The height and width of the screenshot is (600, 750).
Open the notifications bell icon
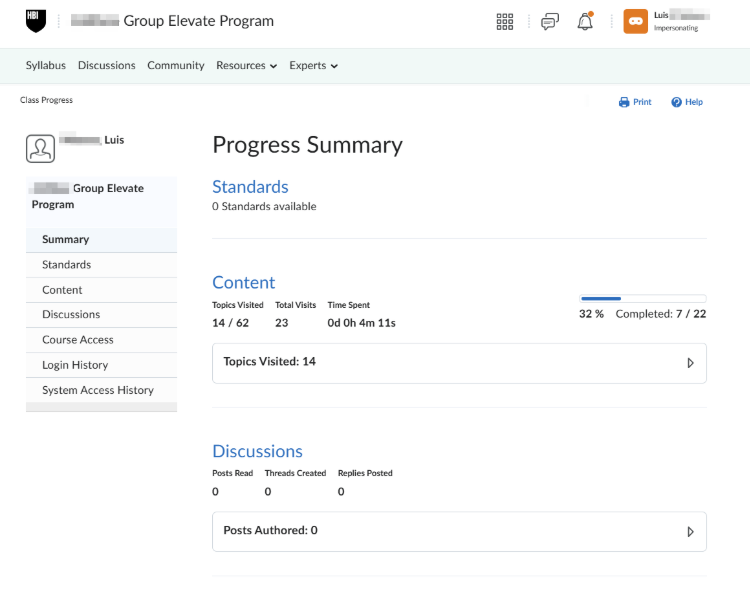pos(585,22)
